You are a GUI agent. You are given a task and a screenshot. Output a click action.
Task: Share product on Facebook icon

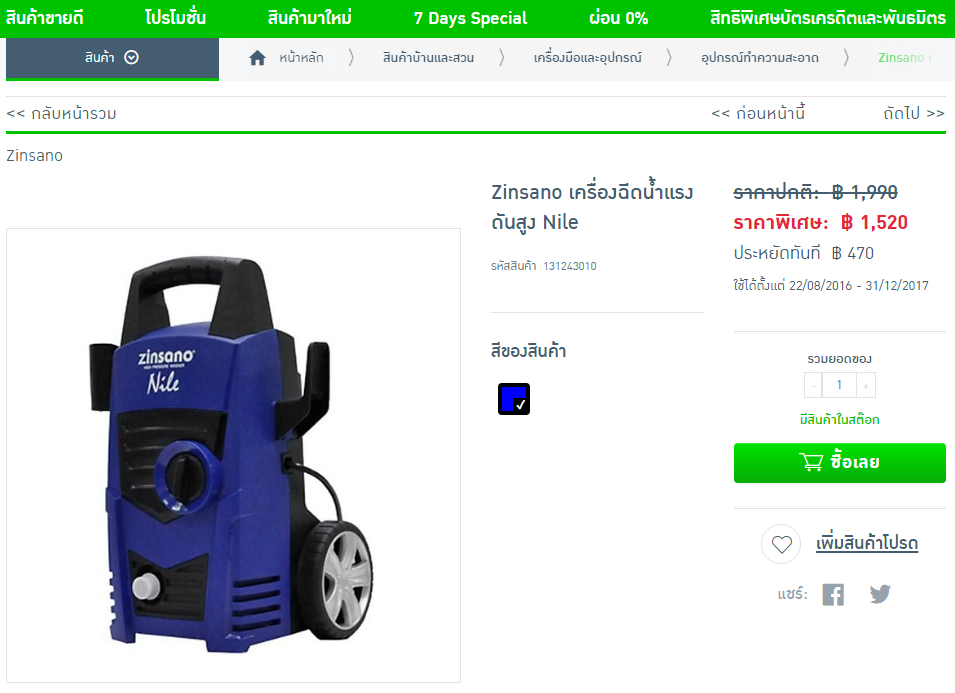[x=833, y=594]
